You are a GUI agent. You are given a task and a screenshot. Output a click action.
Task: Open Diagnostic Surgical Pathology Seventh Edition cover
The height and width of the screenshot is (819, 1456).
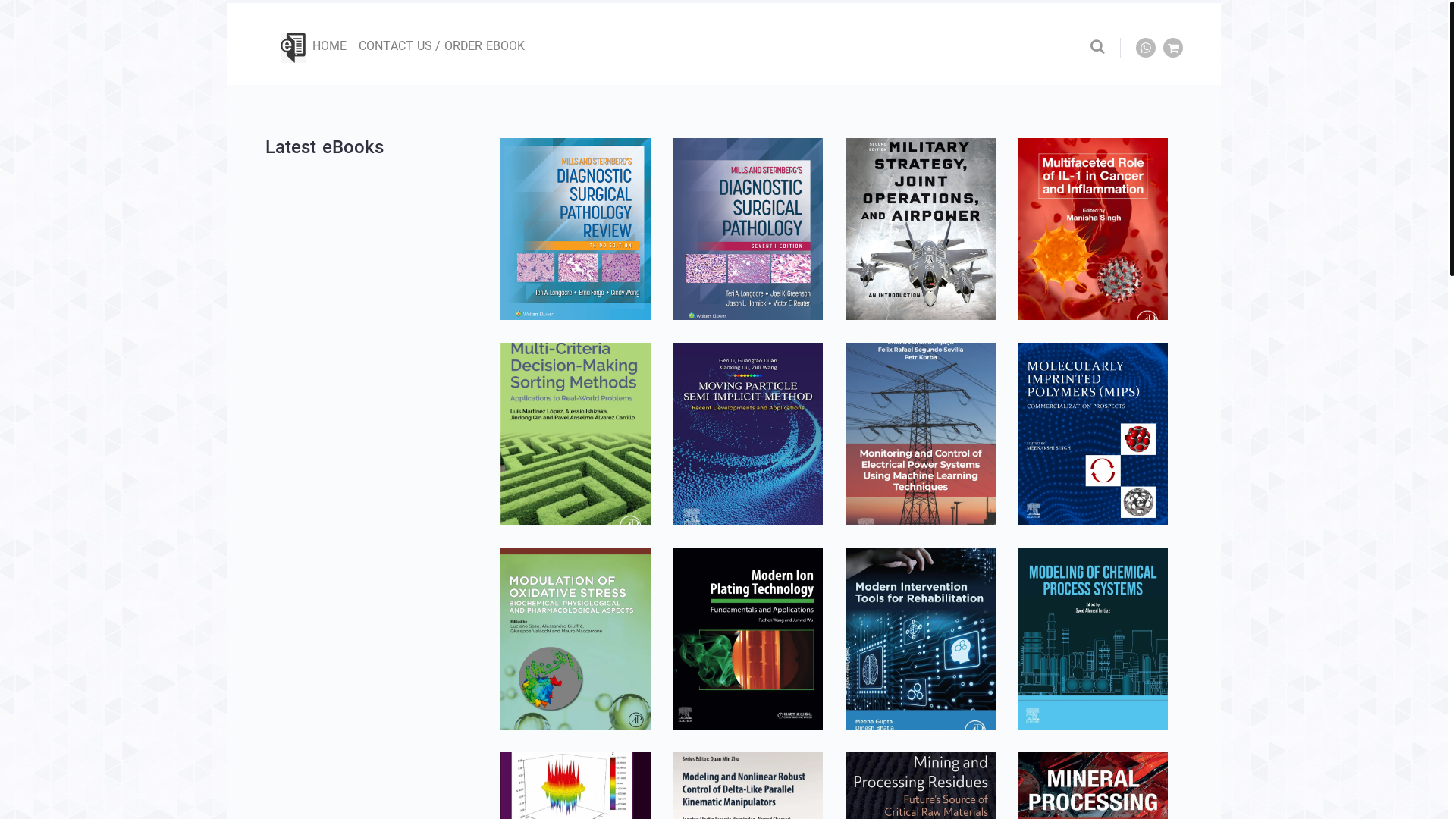click(x=748, y=229)
